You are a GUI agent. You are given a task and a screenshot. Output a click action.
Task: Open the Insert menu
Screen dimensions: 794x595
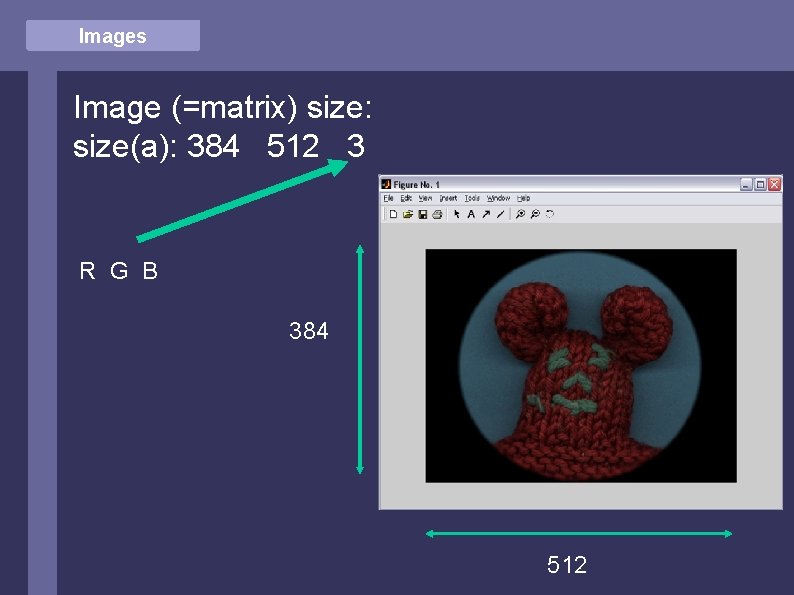point(448,198)
